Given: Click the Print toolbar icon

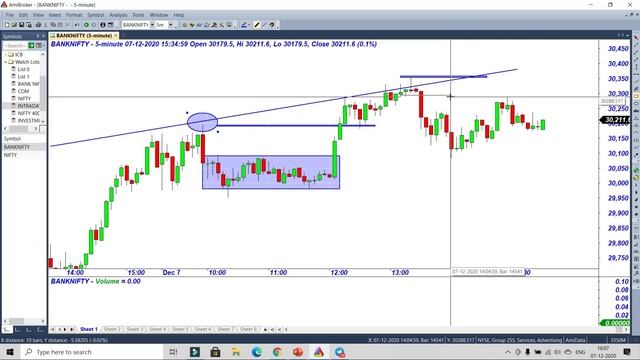Looking at the screenshot, I should click(x=38, y=25).
